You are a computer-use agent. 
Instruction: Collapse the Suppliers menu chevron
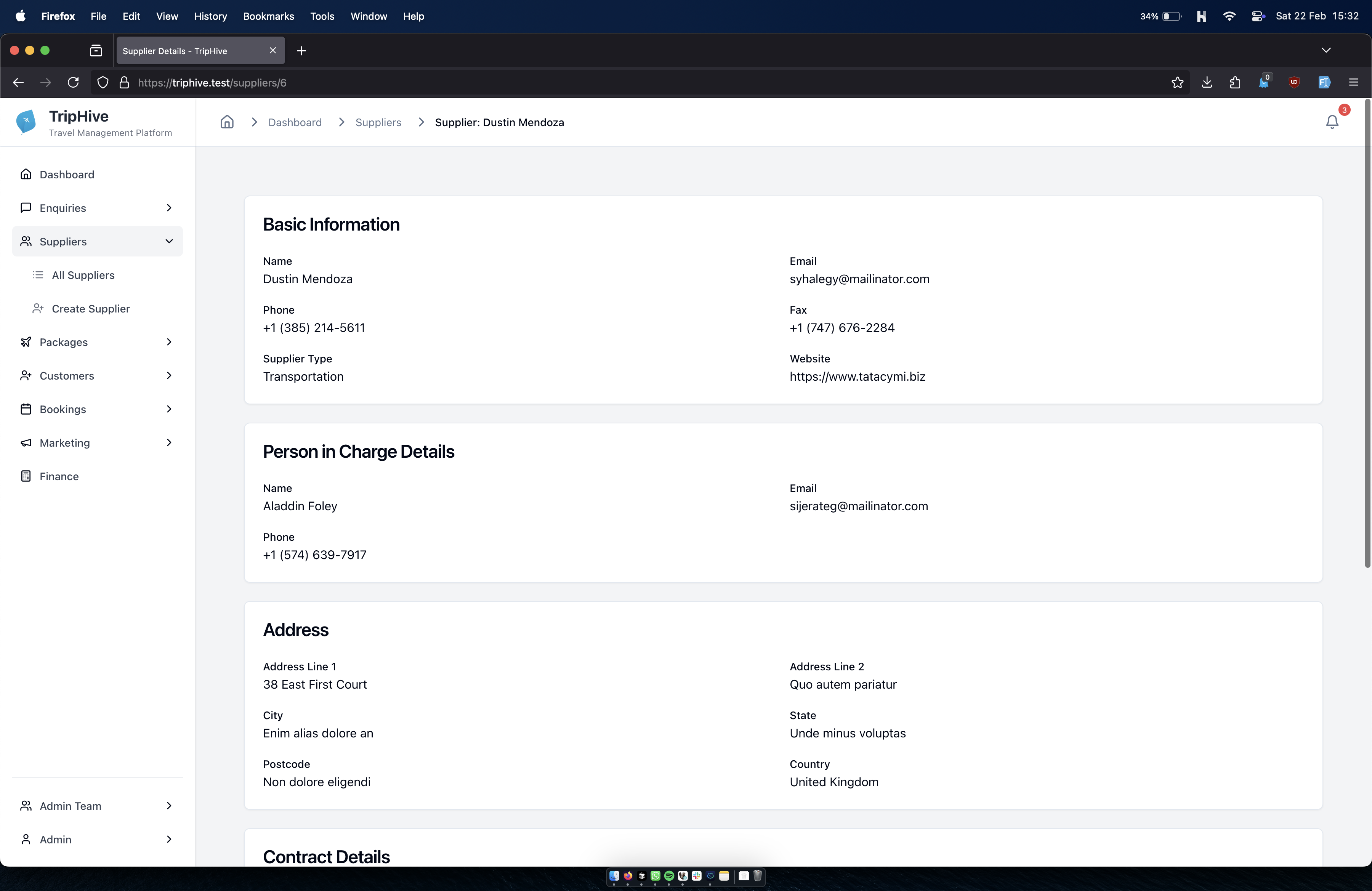pos(169,241)
